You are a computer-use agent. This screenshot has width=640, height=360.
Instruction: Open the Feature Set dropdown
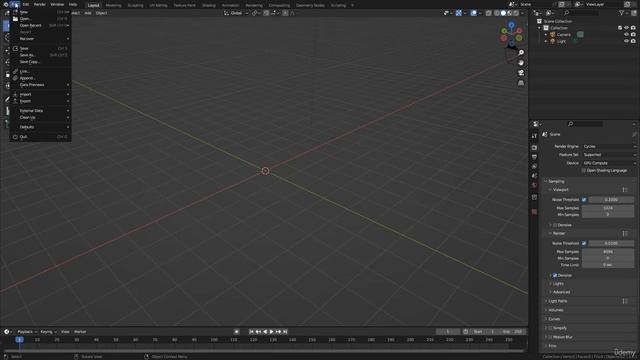point(609,155)
